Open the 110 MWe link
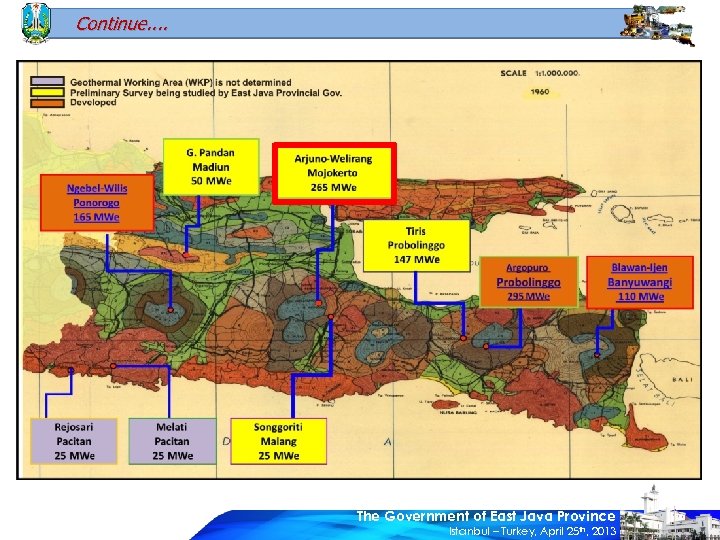 tap(640, 297)
